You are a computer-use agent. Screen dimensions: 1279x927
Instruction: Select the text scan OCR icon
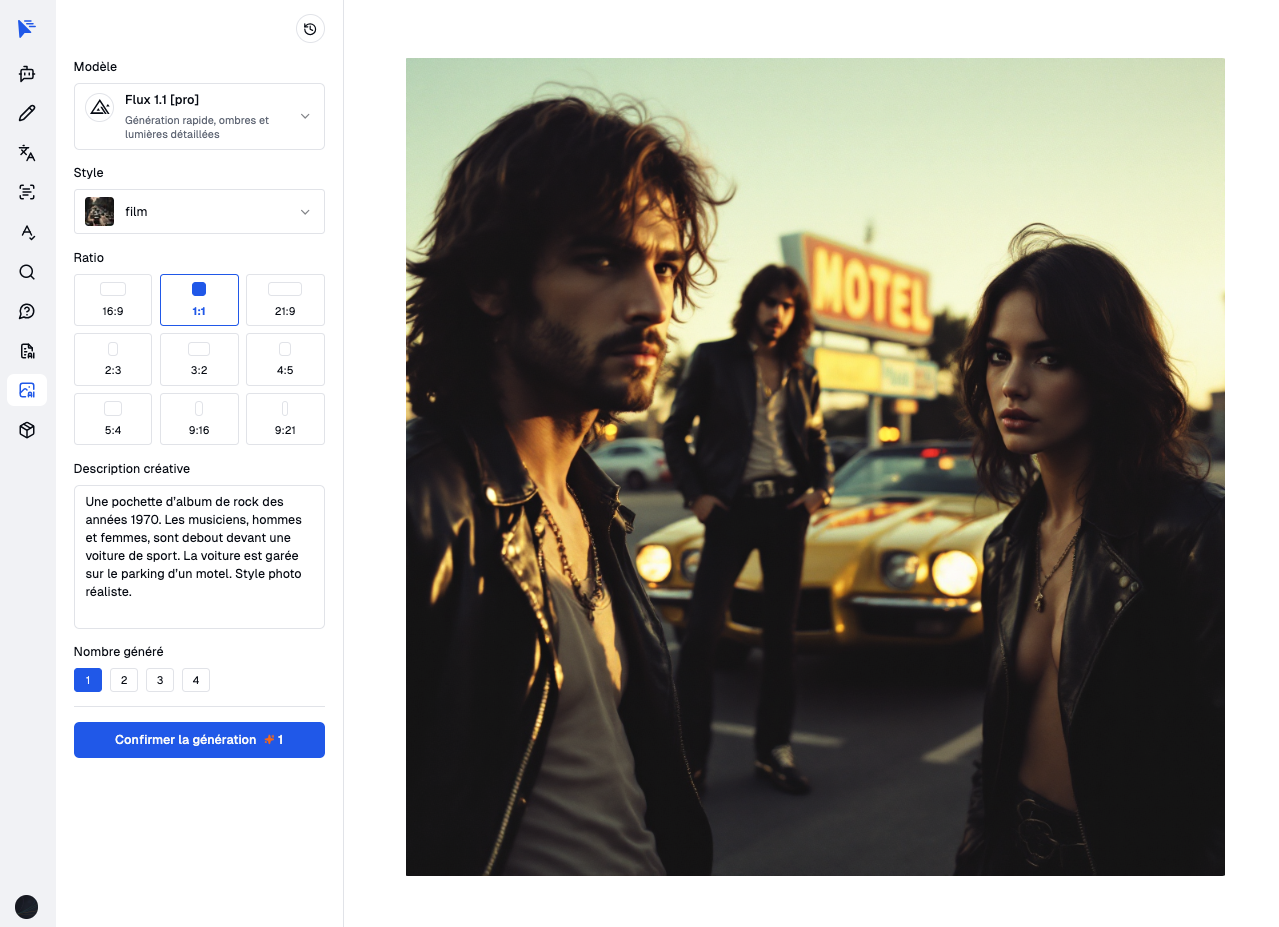(27, 192)
